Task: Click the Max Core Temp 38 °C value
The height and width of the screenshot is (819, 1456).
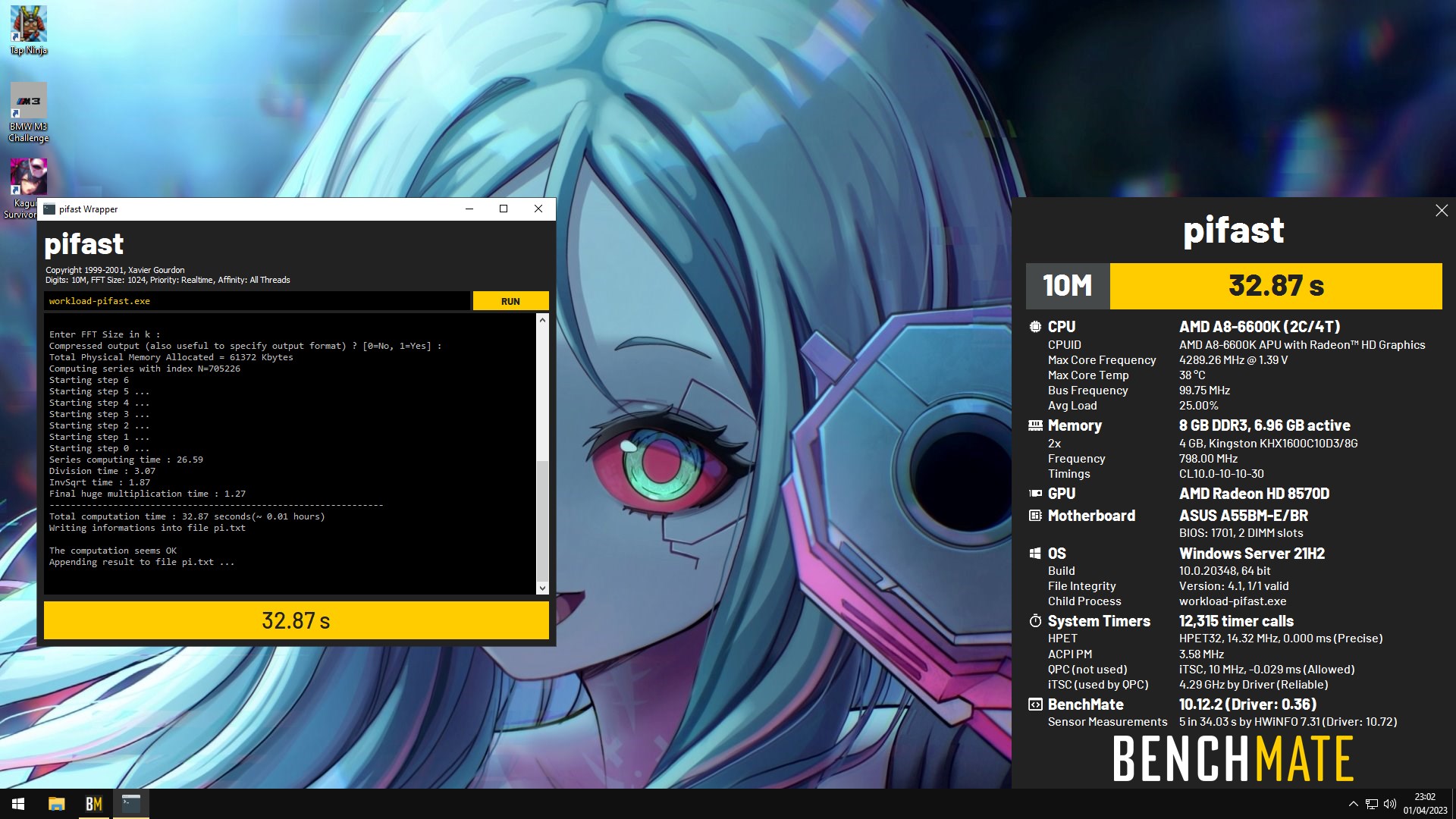Action: (1192, 375)
